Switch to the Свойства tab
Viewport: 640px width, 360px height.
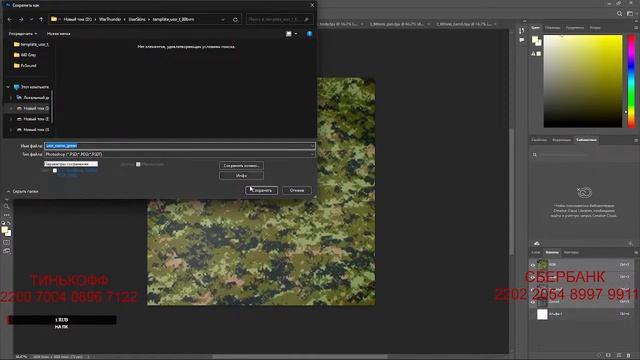click(539, 140)
